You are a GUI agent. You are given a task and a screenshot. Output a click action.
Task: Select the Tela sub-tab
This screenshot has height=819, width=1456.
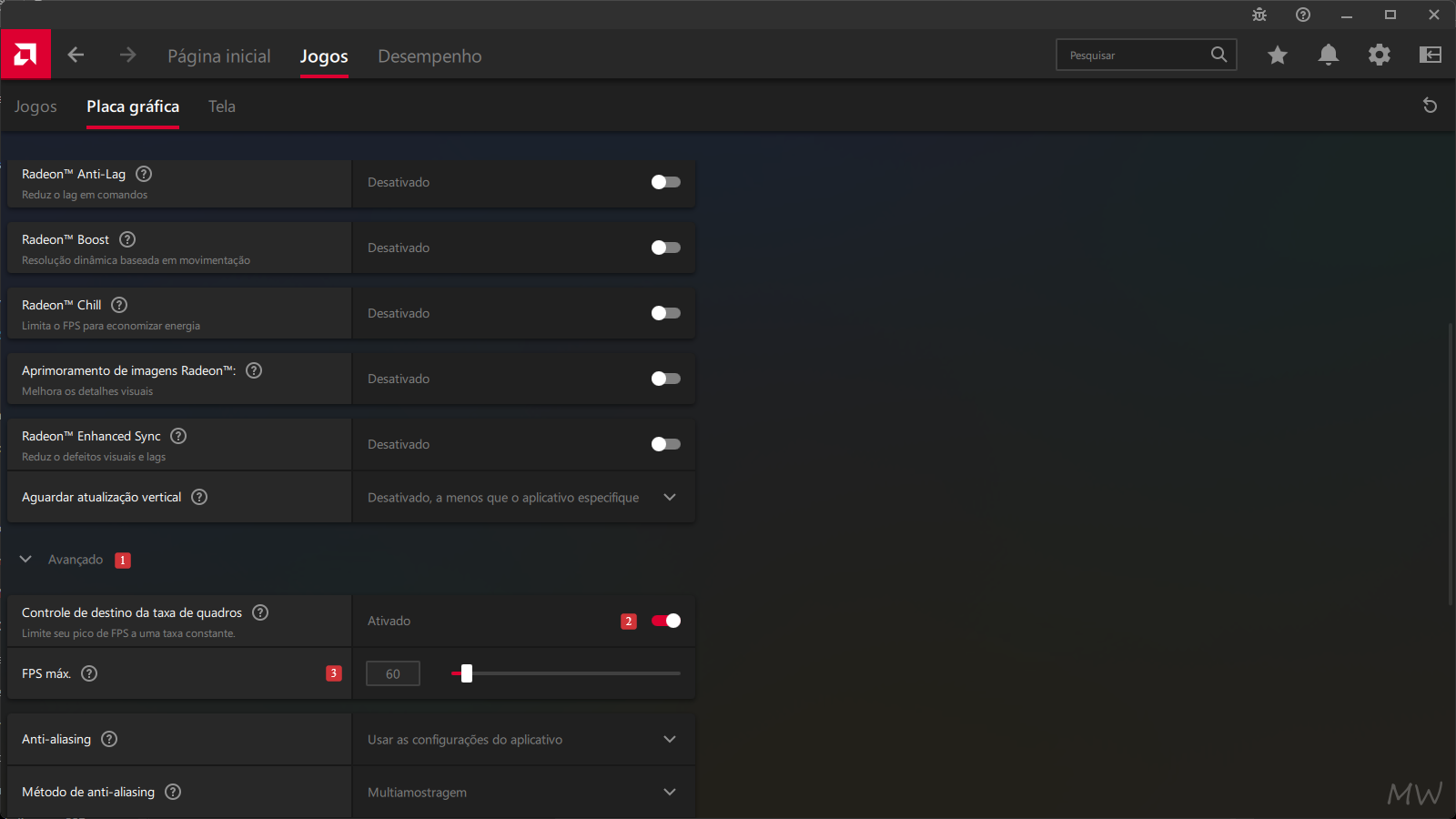[x=222, y=106]
